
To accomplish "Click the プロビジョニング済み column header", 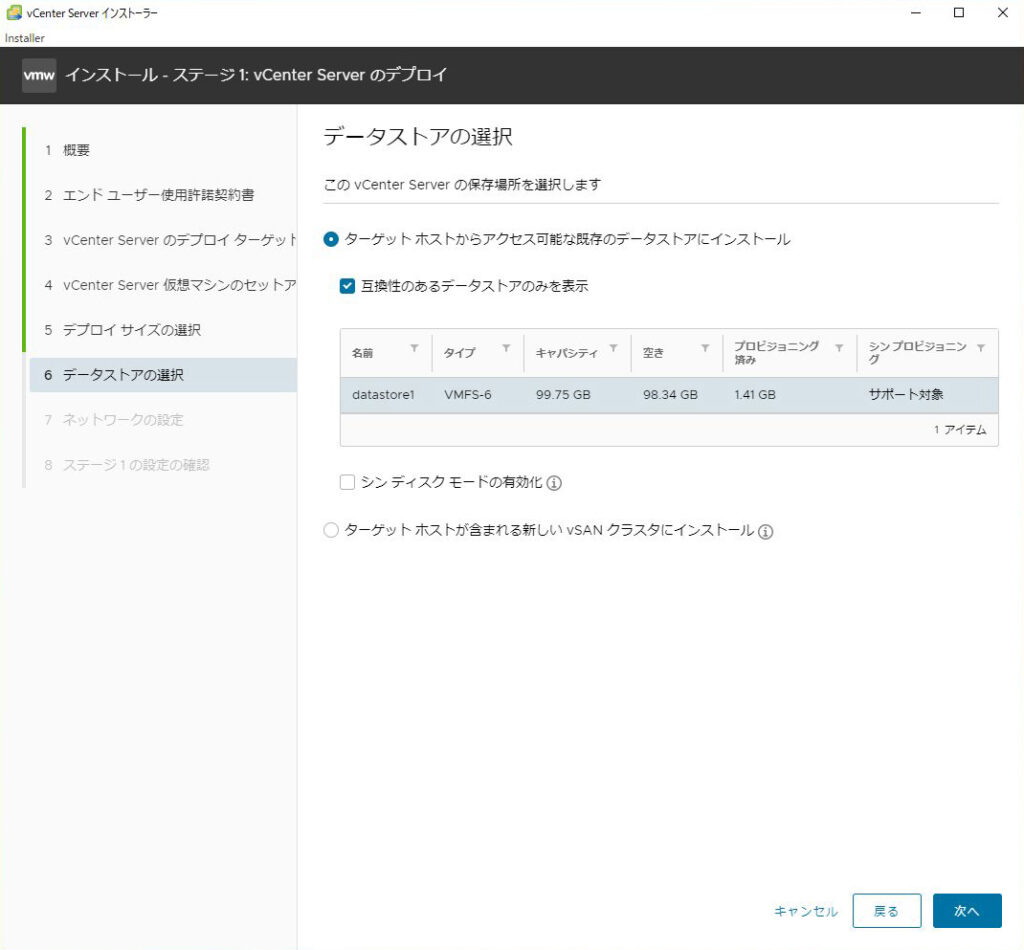I will point(776,353).
